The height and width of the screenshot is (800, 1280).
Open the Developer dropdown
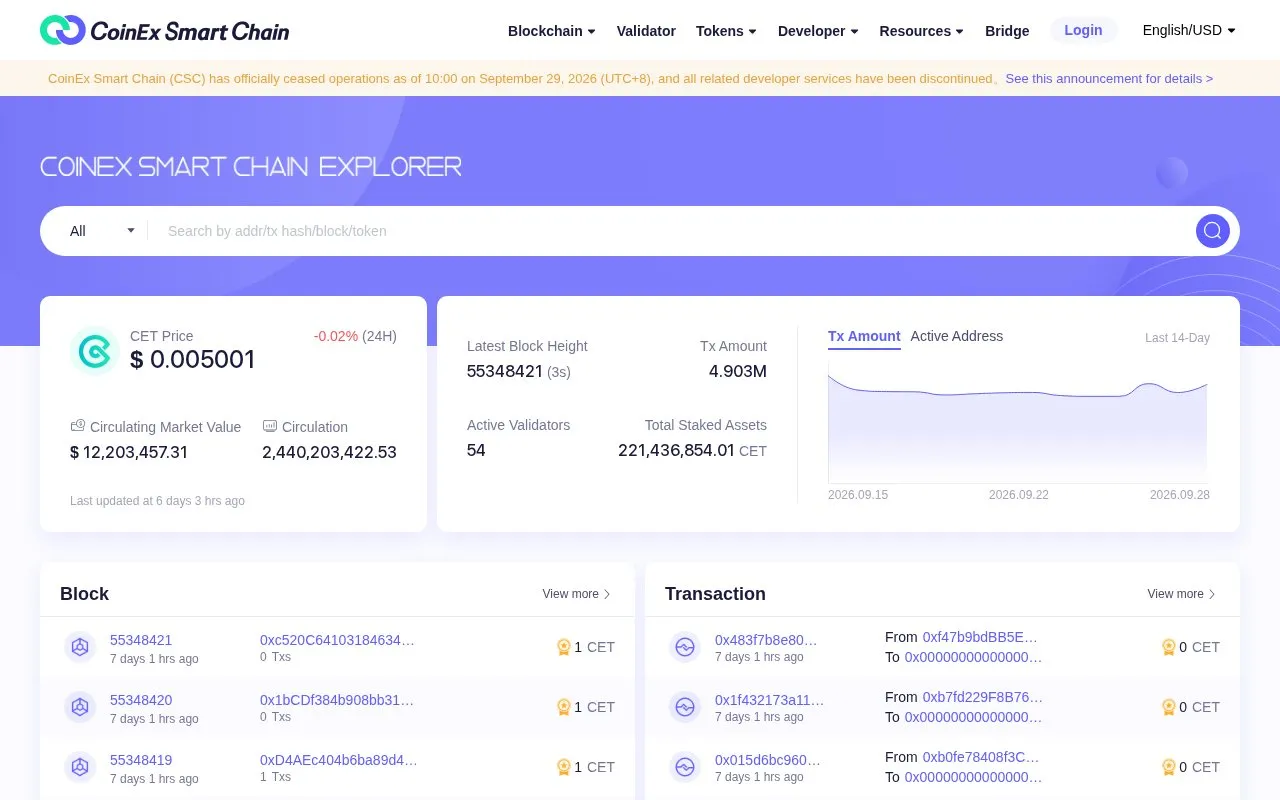(x=818, y=31)
